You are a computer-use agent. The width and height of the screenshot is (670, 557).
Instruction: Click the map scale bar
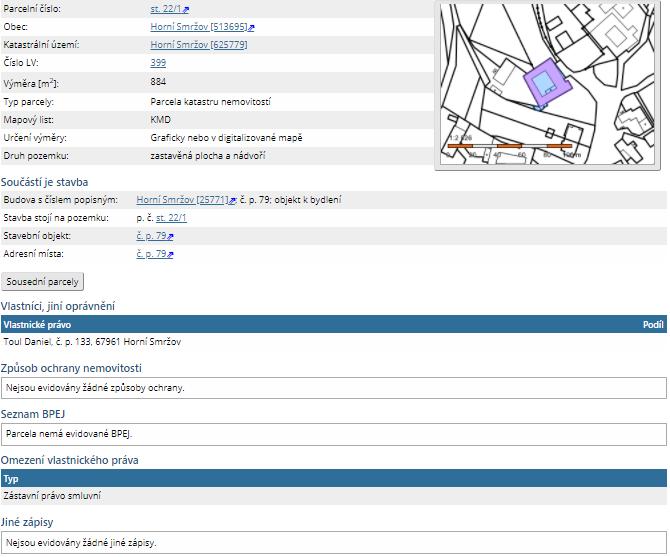[x=509, y=146]
